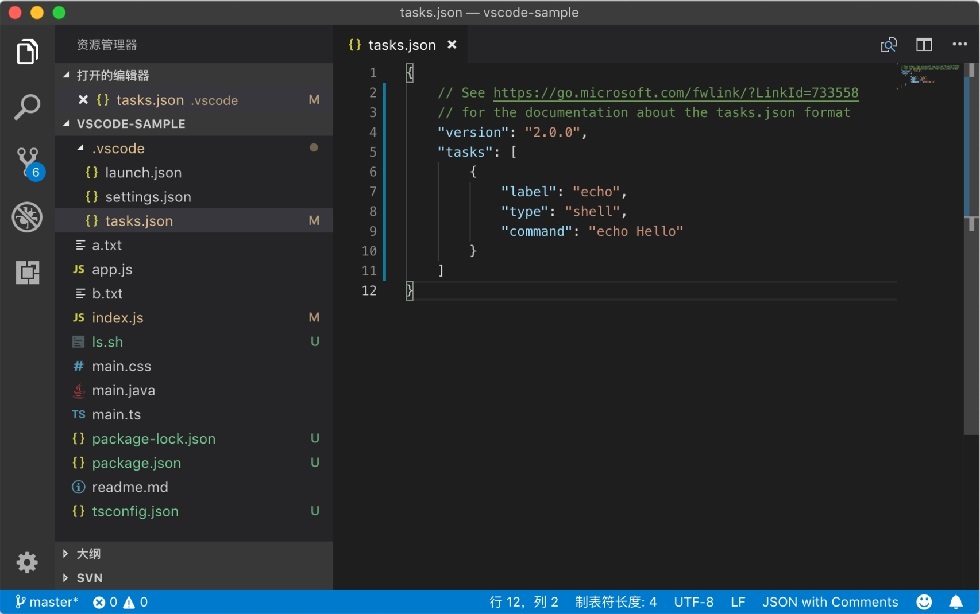Open settings.json in the file tree
Image resolution: width=980 pixels, height=614 pixels.
pos(194,197)
